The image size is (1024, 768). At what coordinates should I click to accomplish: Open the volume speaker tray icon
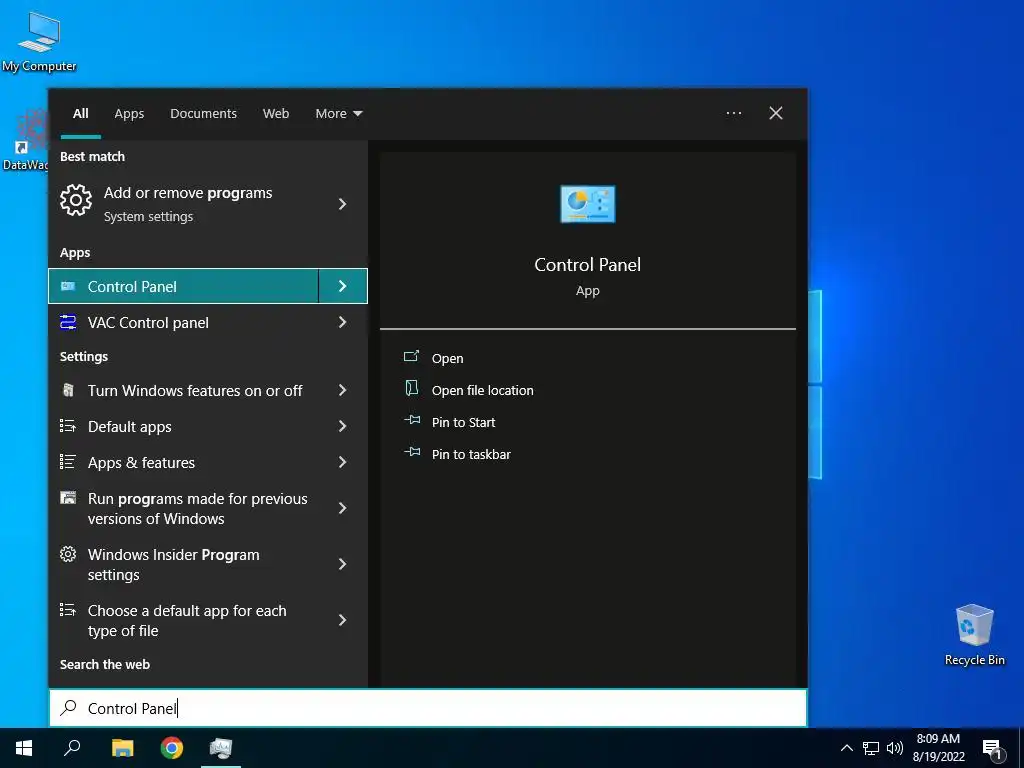pos(895,748)
